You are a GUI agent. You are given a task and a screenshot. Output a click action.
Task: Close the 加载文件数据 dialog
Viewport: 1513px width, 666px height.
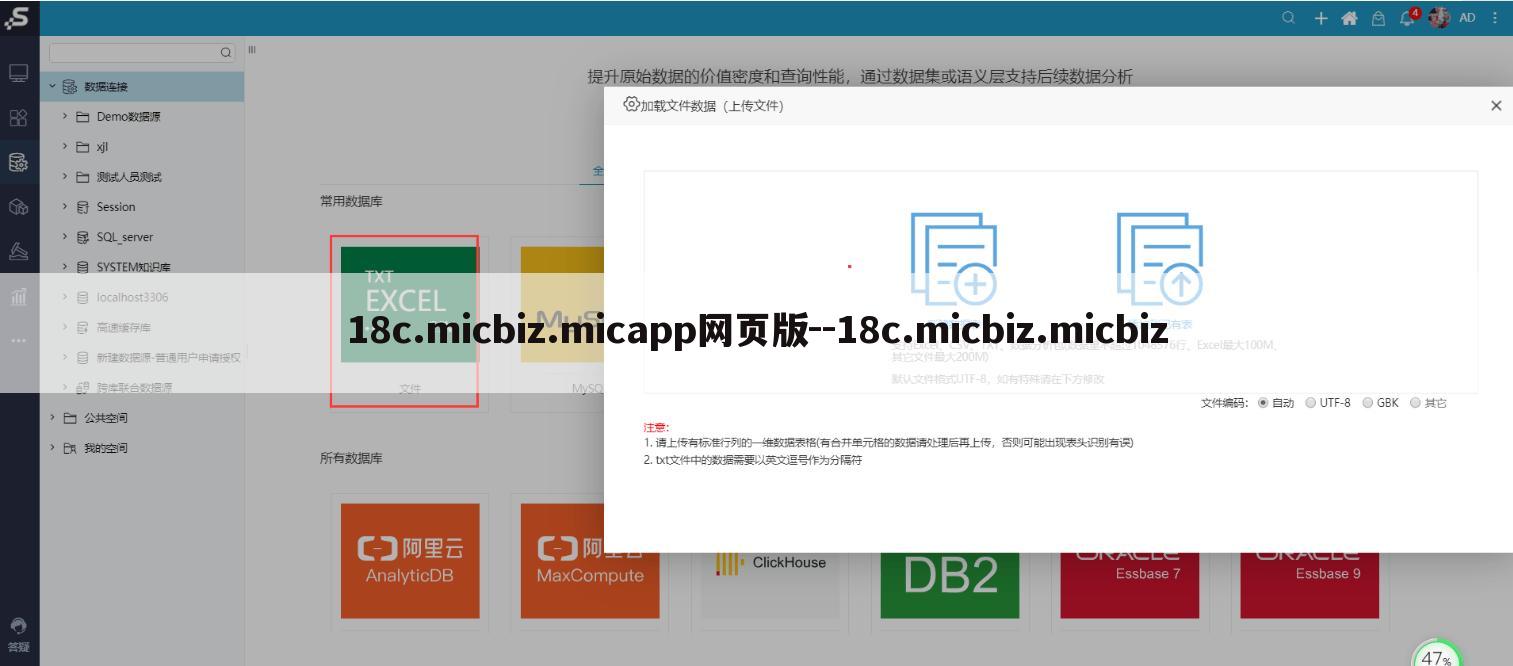(1496, 105)
